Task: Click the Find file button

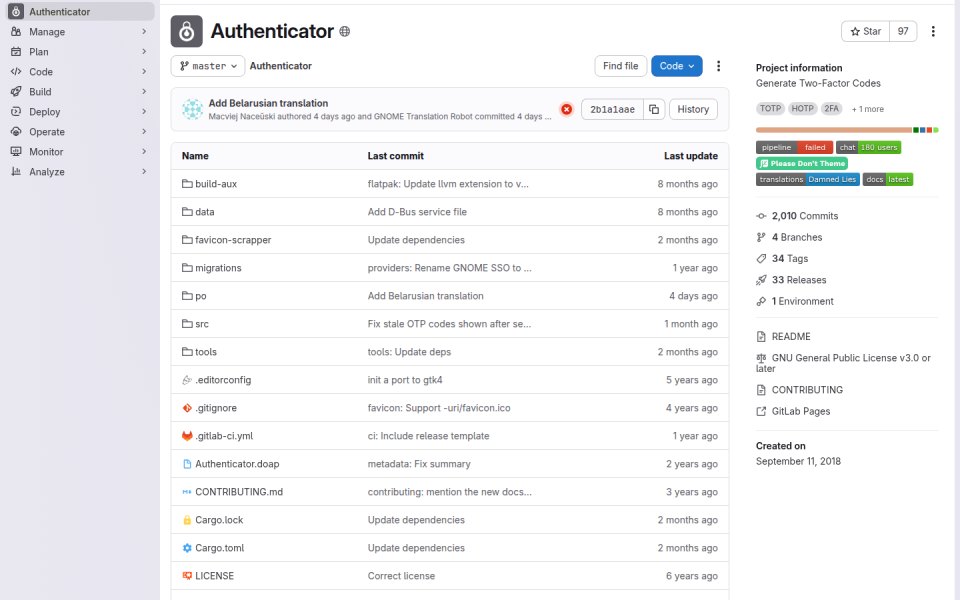Action: tap(620, 66)
